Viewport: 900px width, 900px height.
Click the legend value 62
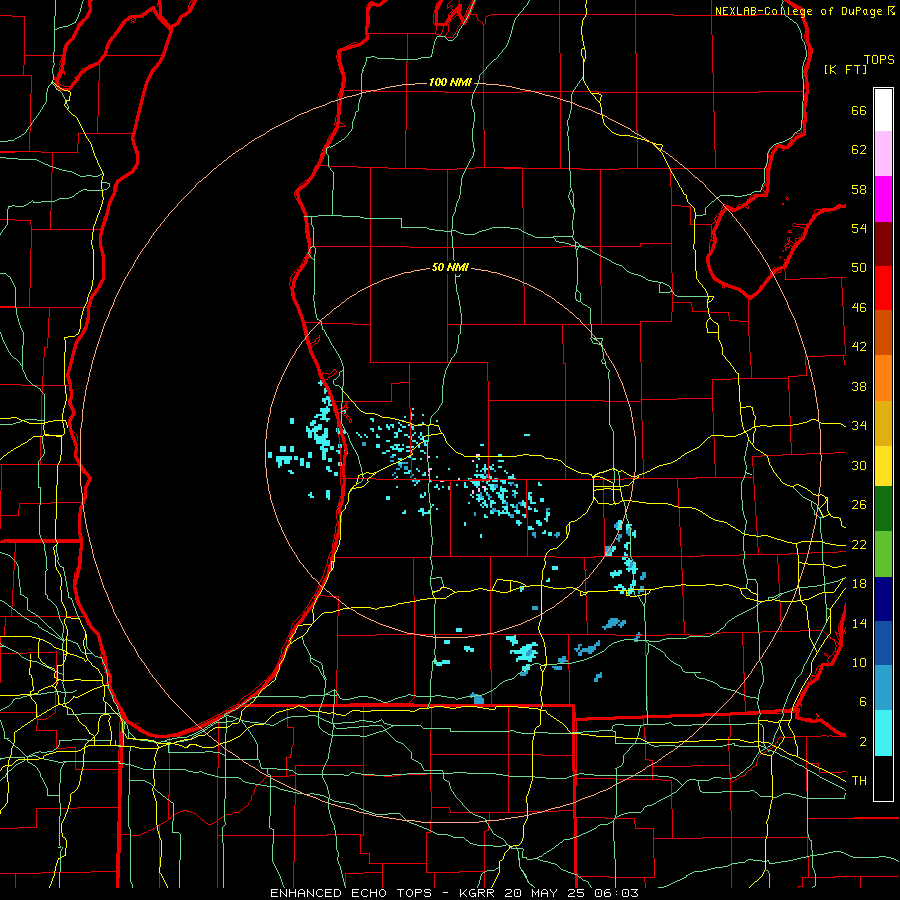tap(859, 150)
